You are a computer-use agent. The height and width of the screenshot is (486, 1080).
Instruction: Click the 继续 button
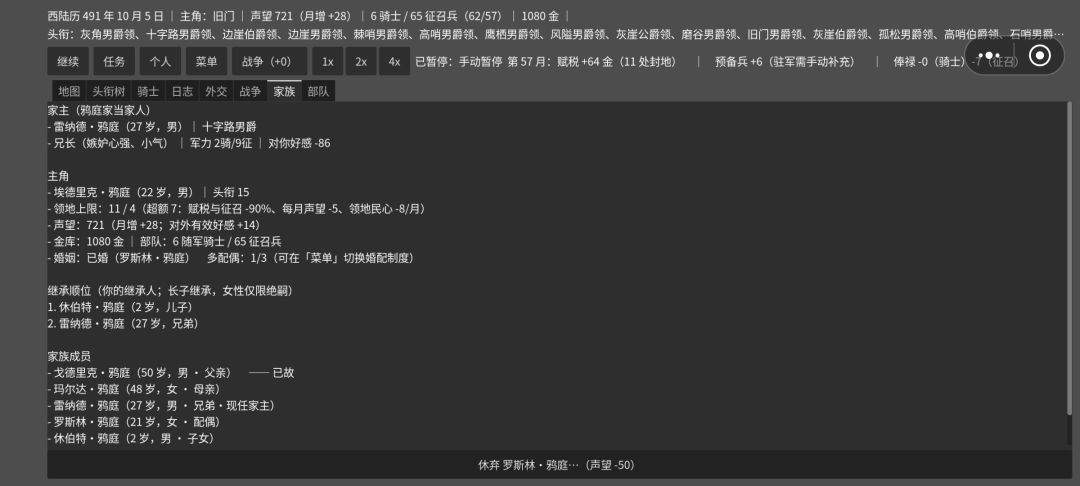point(68,61)
